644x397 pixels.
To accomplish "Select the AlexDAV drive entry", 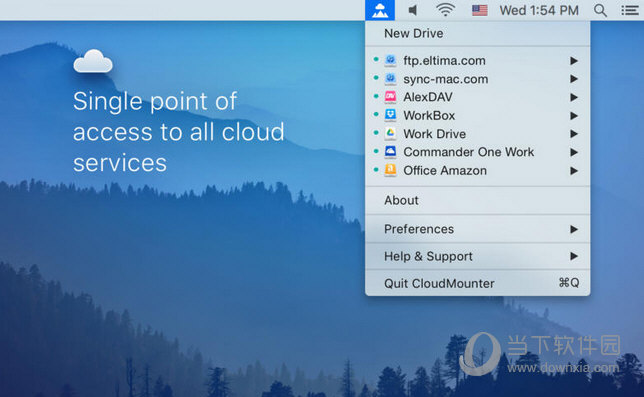I will 478,97.
